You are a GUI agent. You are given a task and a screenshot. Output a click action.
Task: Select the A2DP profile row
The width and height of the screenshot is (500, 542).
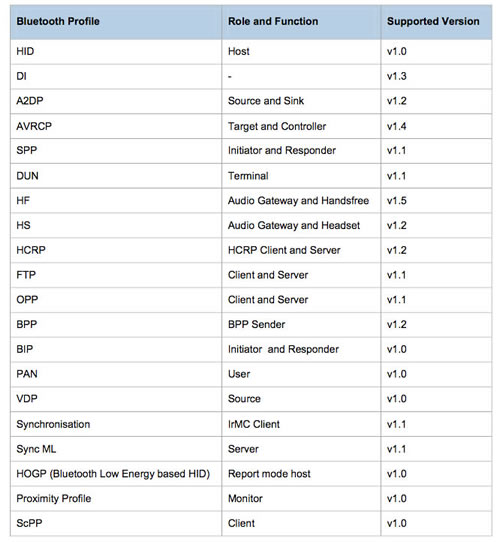pyautogui.click(x=251, y=101)
